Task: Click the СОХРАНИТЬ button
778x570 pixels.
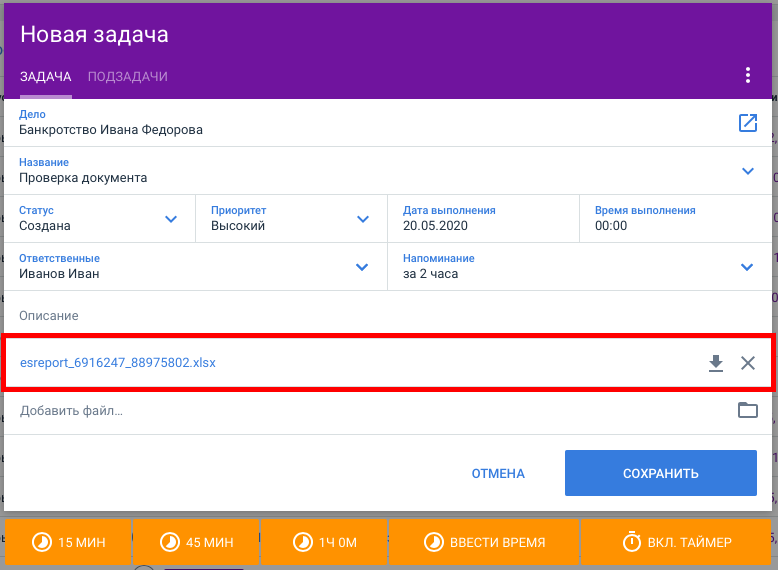Action: click(661, 473)
